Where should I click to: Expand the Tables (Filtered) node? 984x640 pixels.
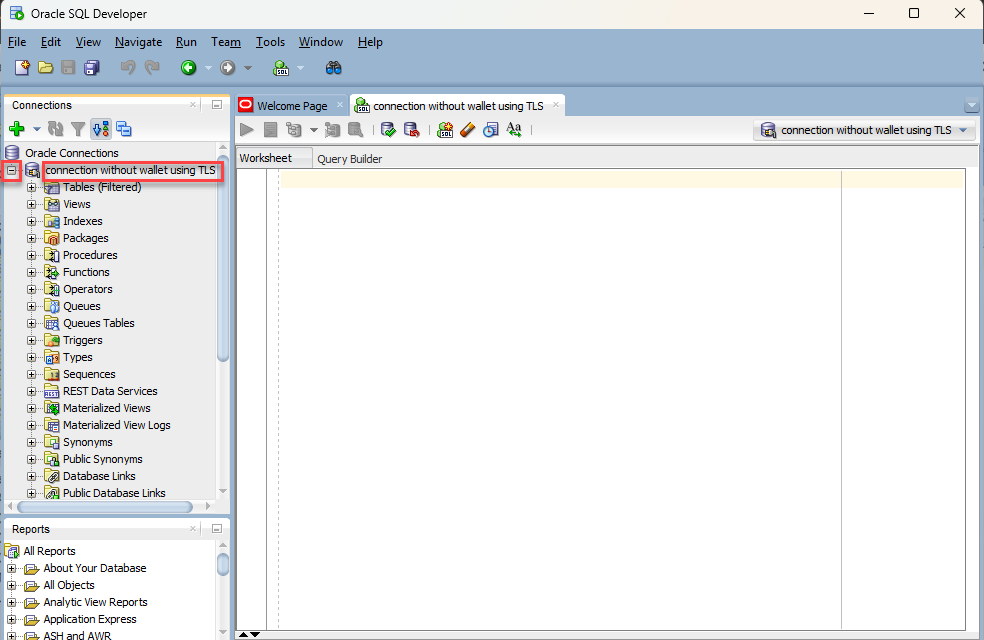32,188
